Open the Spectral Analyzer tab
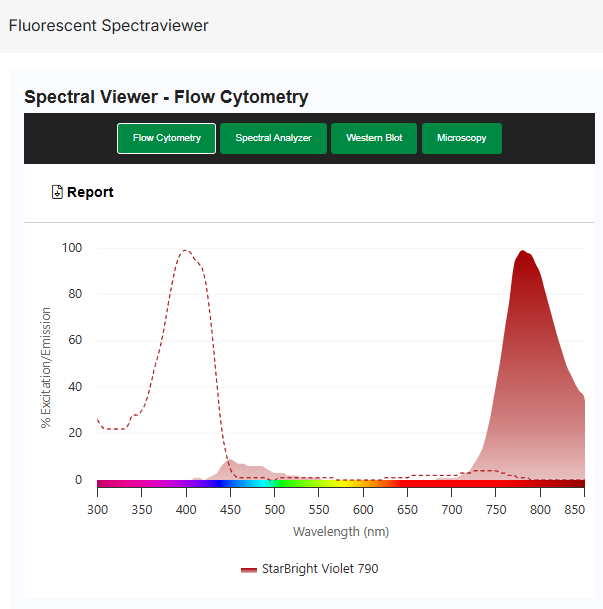Viewport: 603px width, 609px height. [273, 138]
